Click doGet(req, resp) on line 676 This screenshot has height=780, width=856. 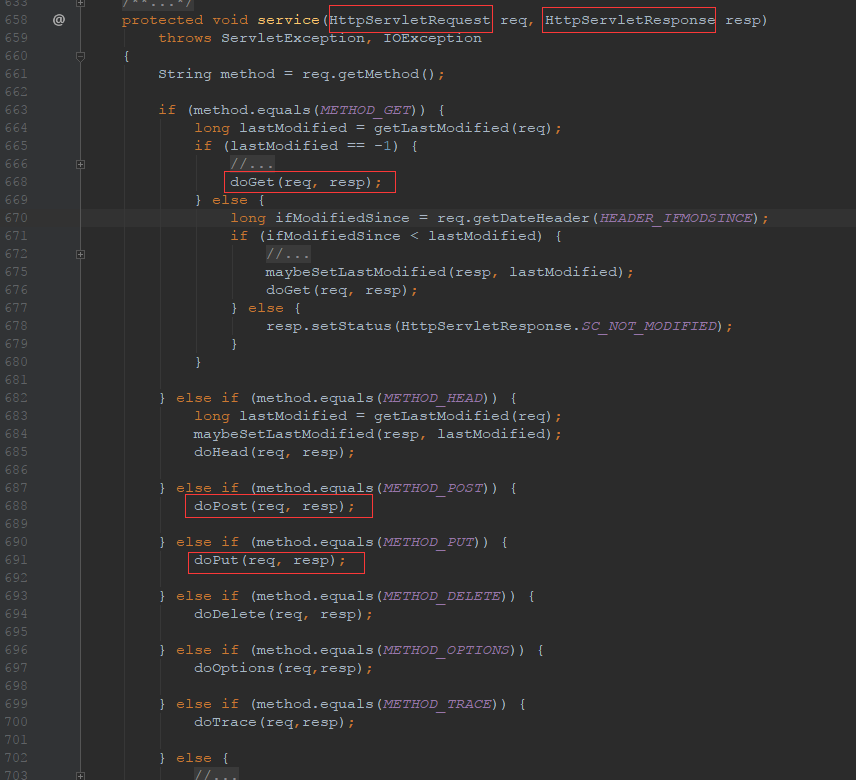337,290
